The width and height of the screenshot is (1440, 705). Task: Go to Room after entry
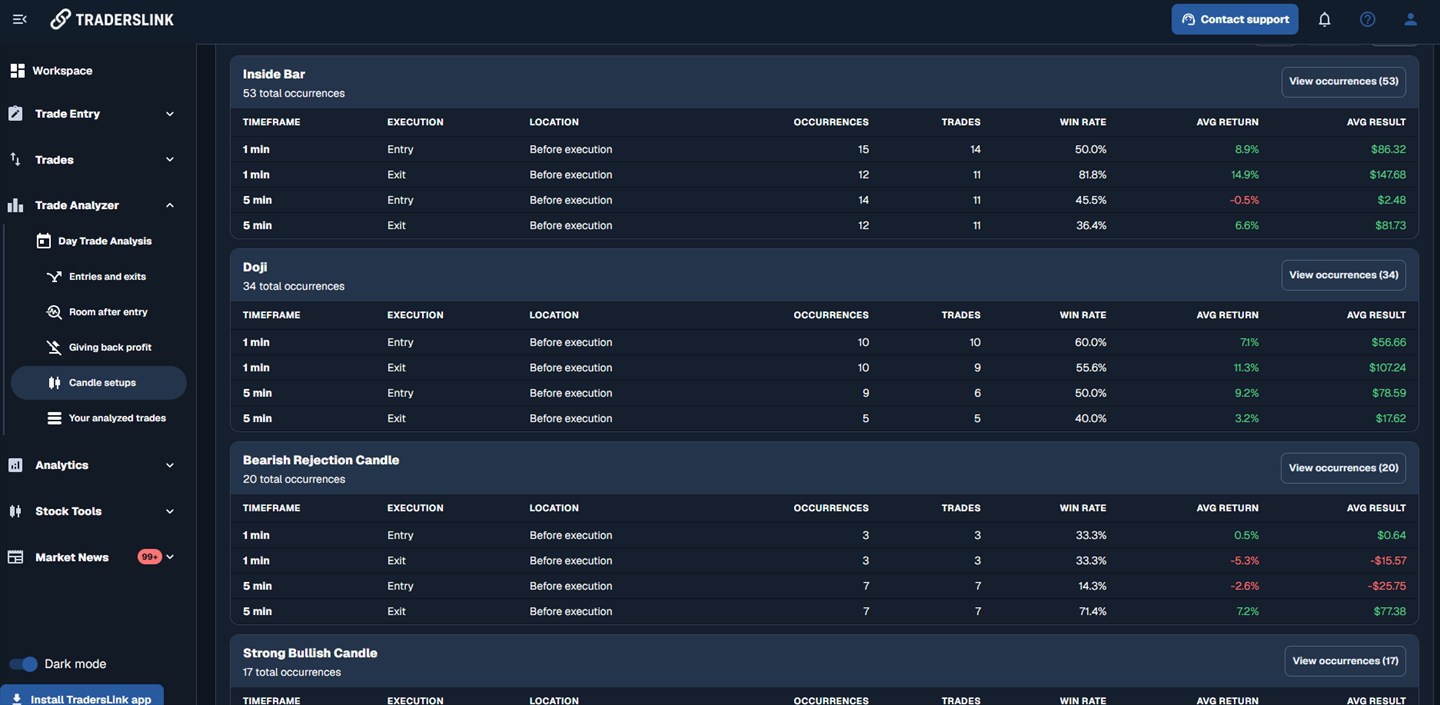pyautogui.click(x=108, y=312)
